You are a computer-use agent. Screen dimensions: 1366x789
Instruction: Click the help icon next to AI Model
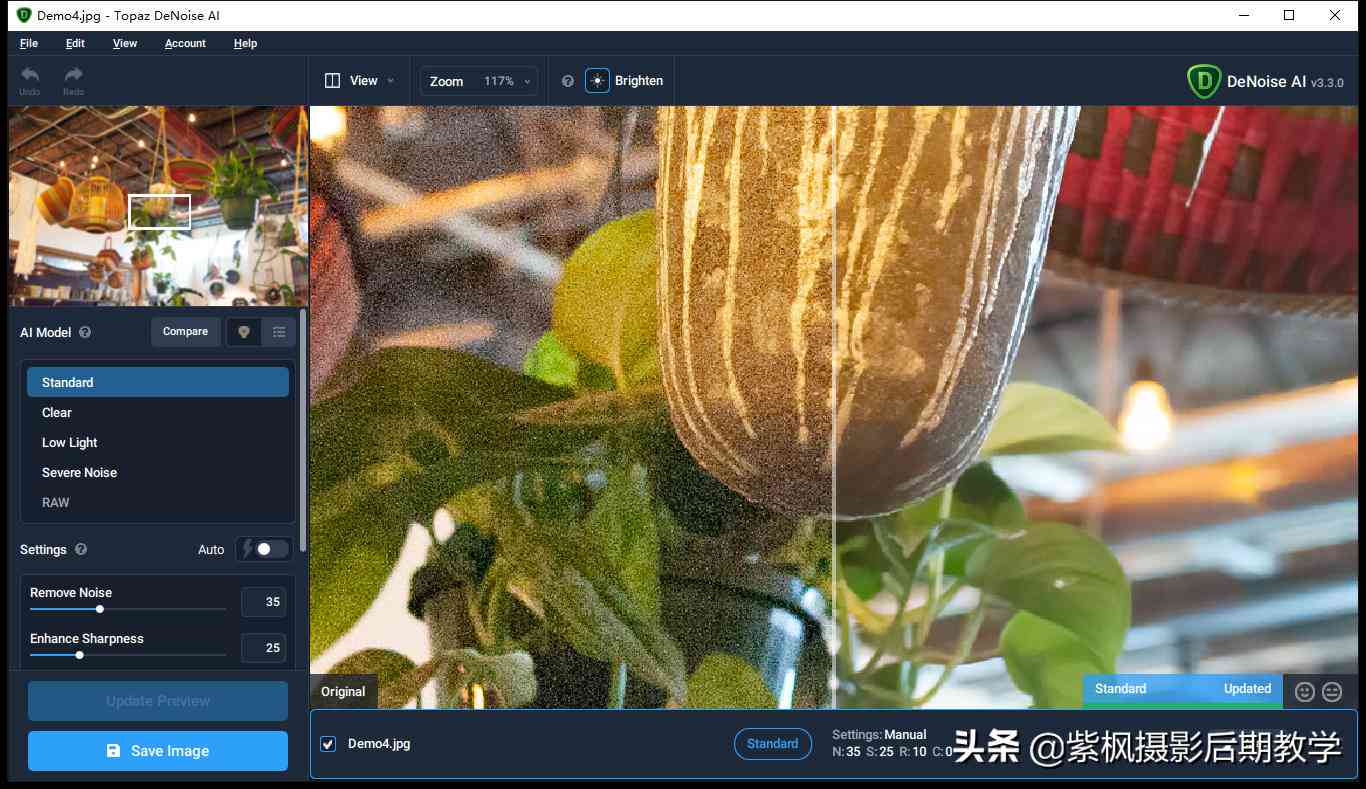pyautogui.click(x=85, y=332)
